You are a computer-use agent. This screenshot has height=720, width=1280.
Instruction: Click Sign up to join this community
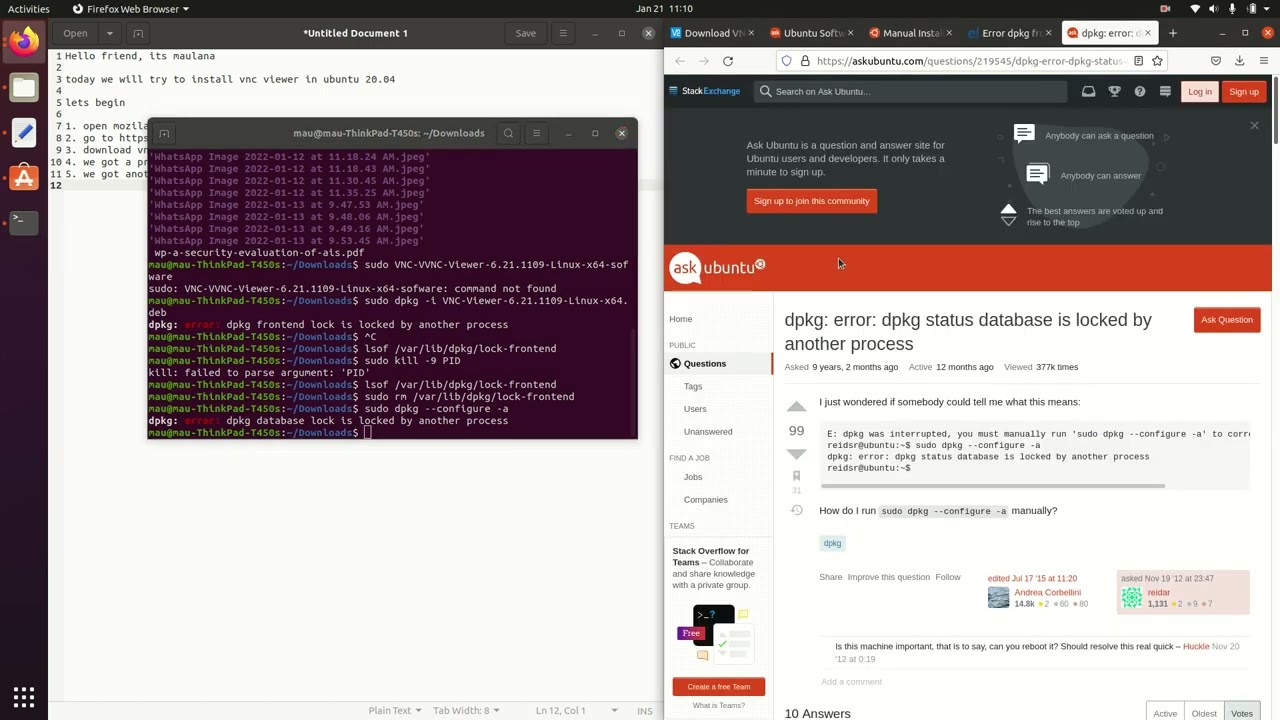(x=811, y=201)
